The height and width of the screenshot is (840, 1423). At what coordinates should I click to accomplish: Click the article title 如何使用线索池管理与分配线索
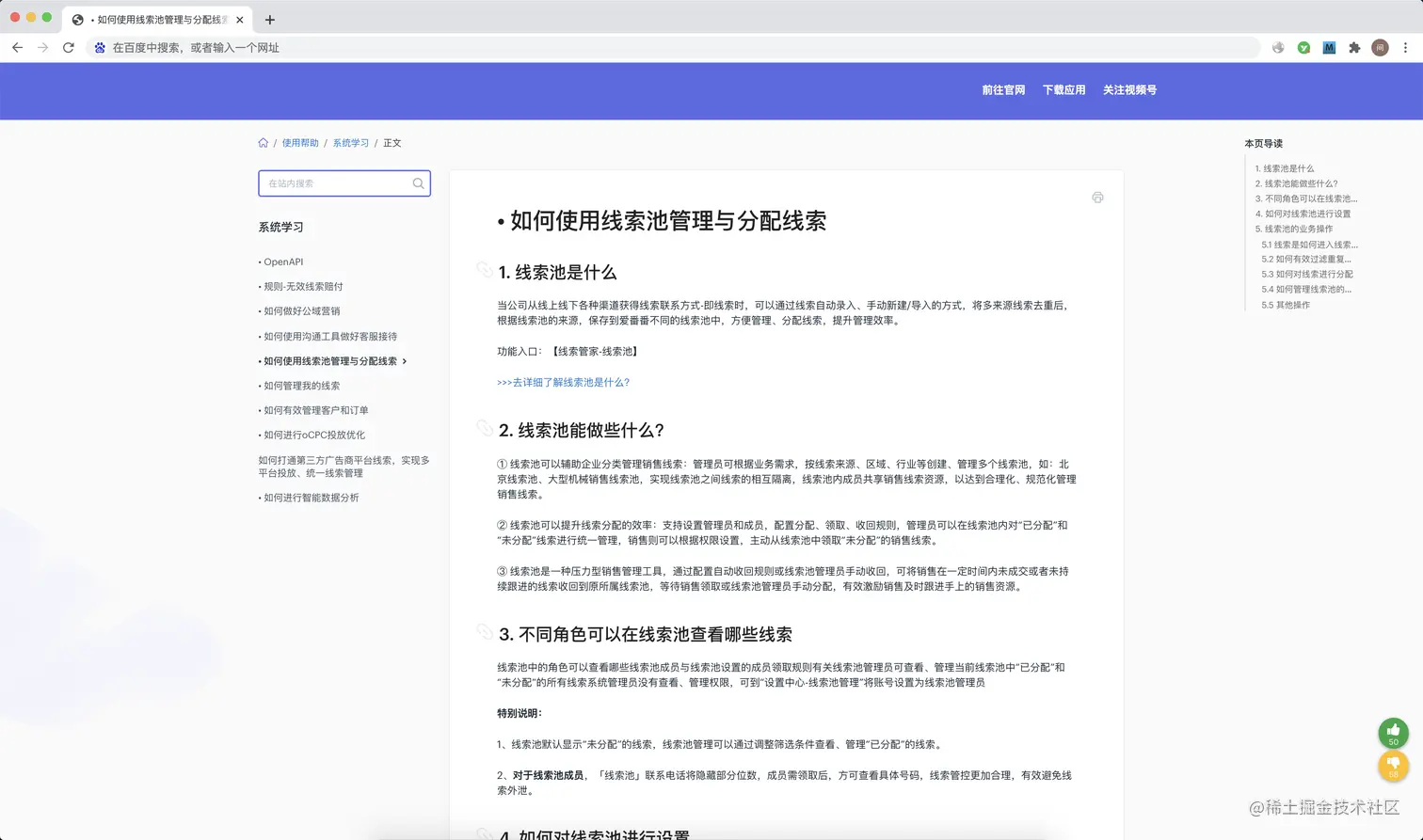coord(663,221)
